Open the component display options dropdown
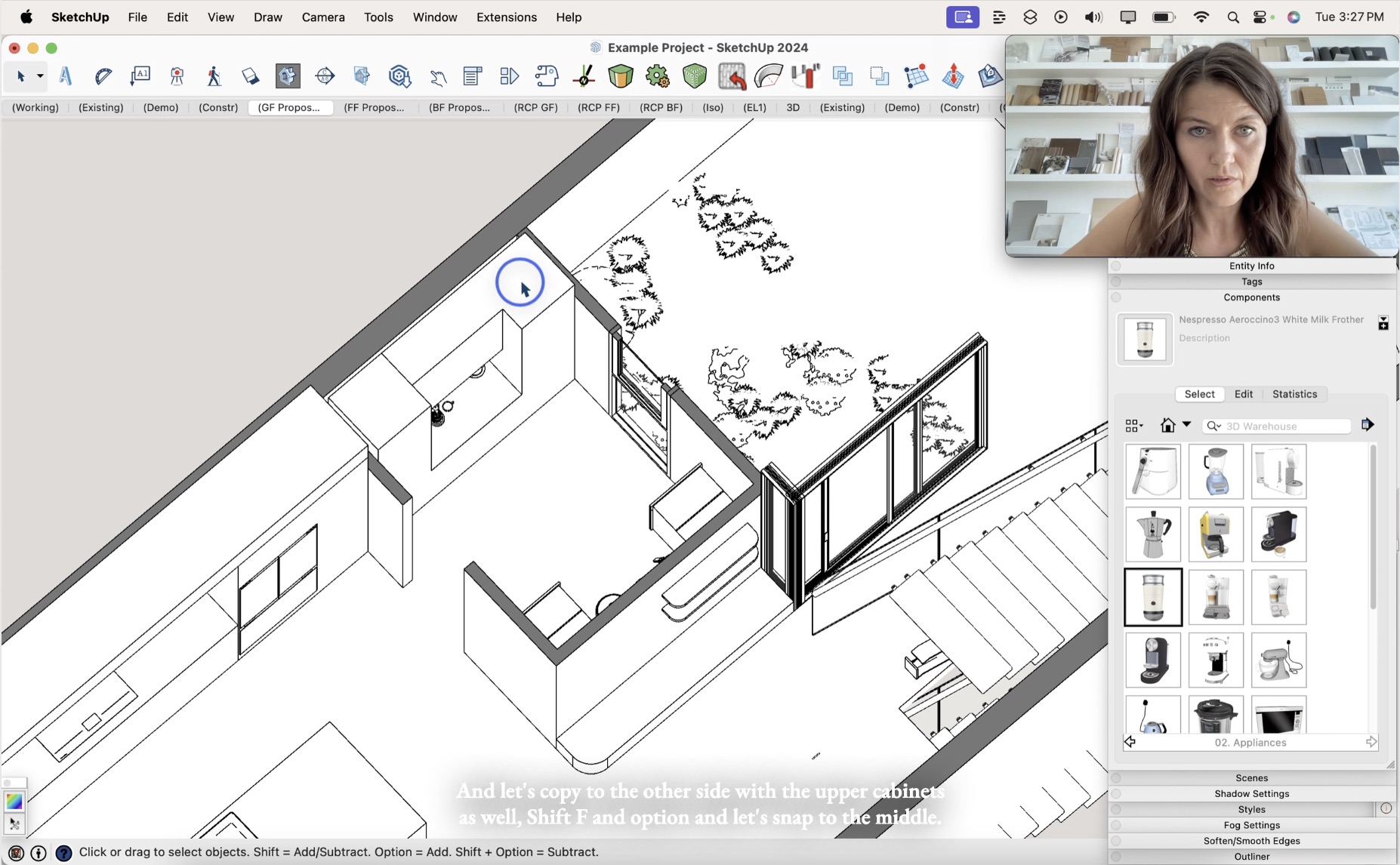This screenshot has width=1400, height=865. (1133, 426)
